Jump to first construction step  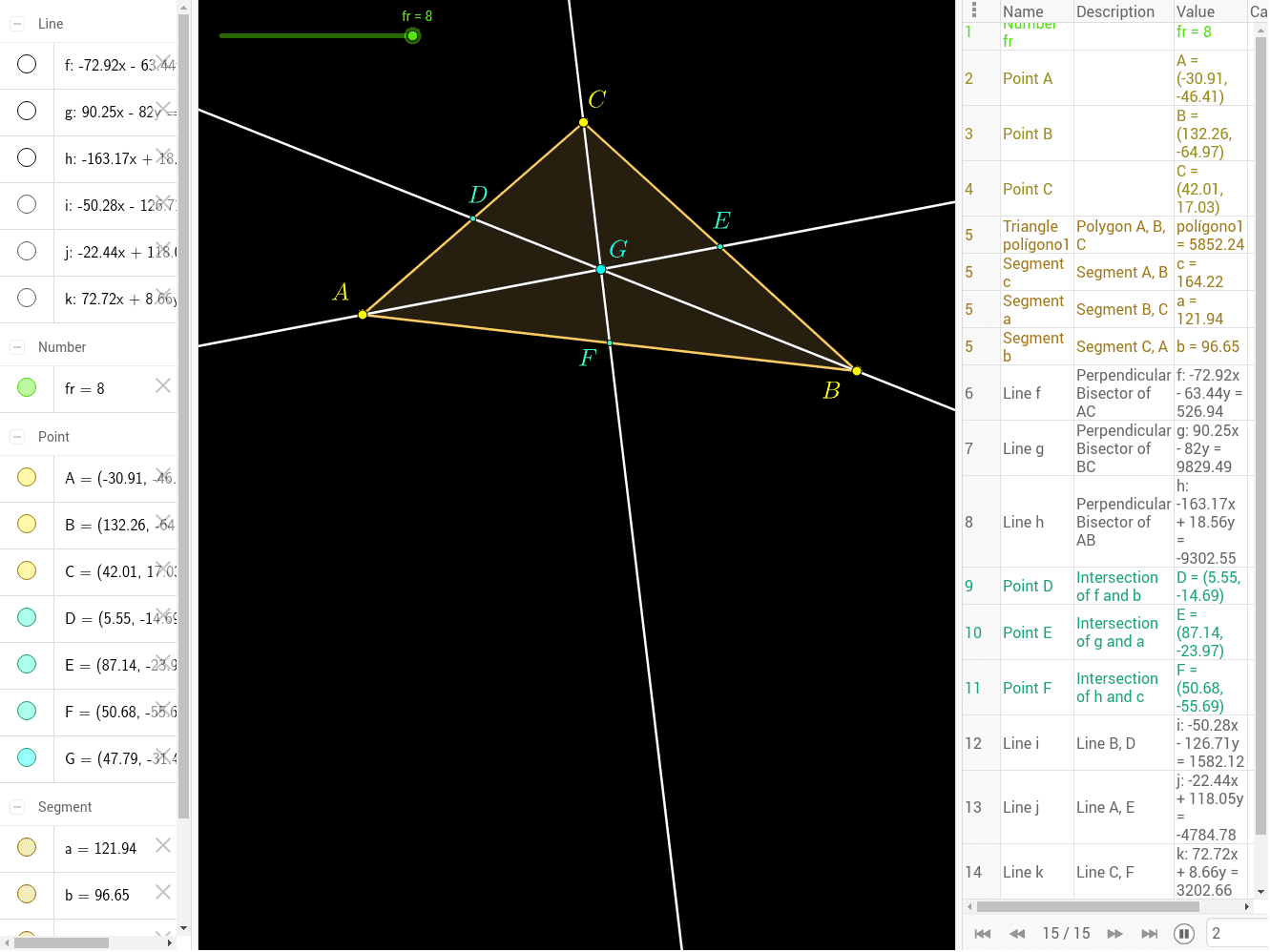pos(983,934)
